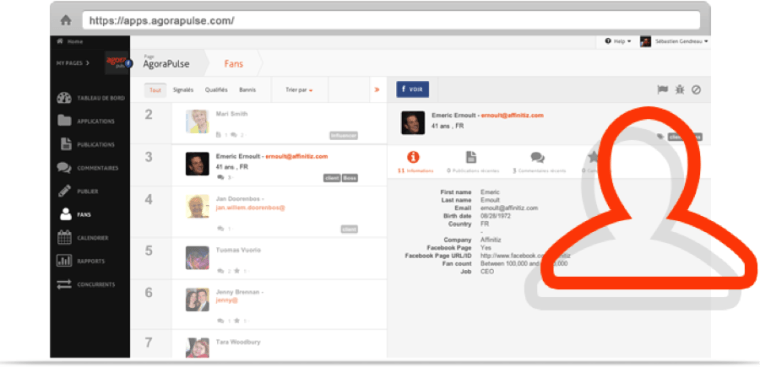Click the flag icon for the fan

pos(663,90)
